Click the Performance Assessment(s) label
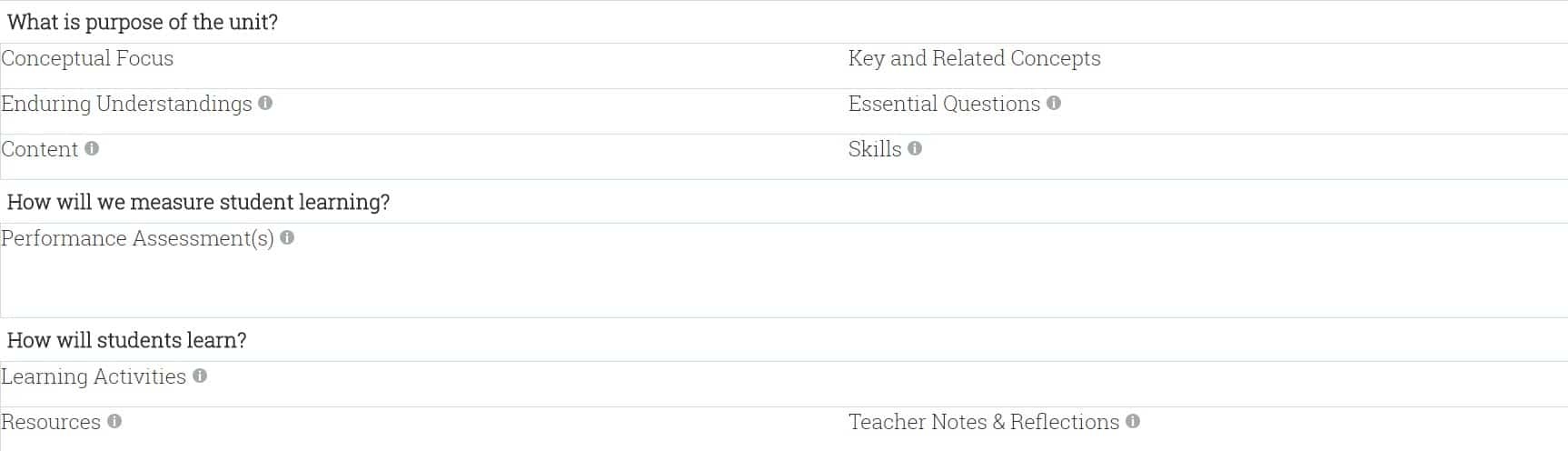The image size is (1568, 451). [x=137, y=239]
